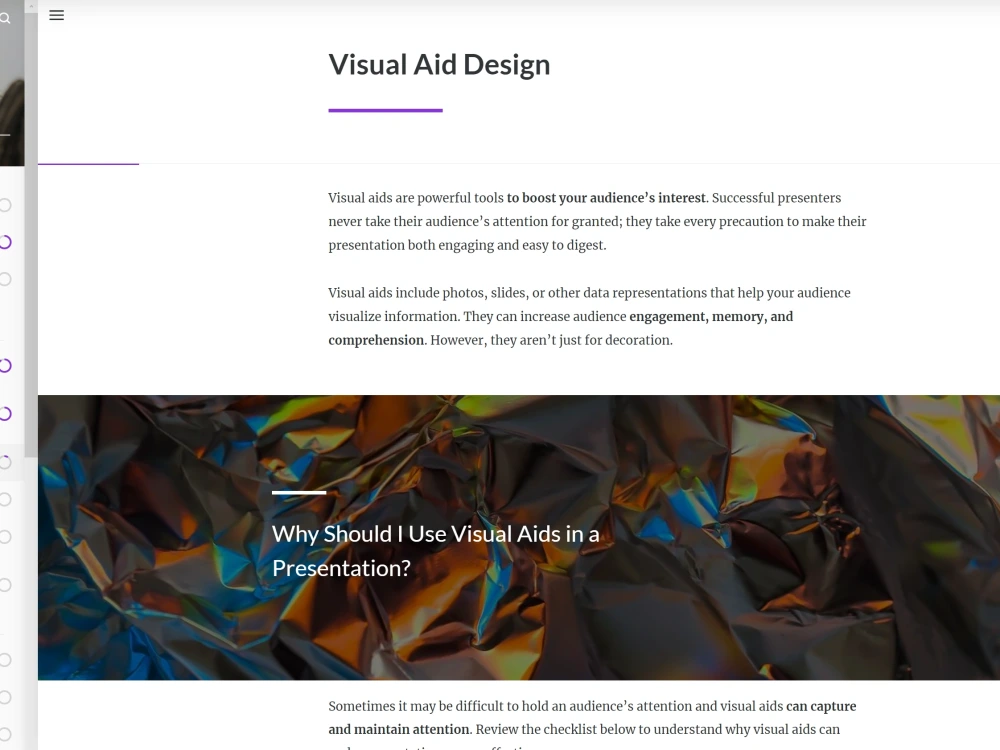
Task: Toggle the purple lesson marker to incomplete
Action: click(4, 241)
